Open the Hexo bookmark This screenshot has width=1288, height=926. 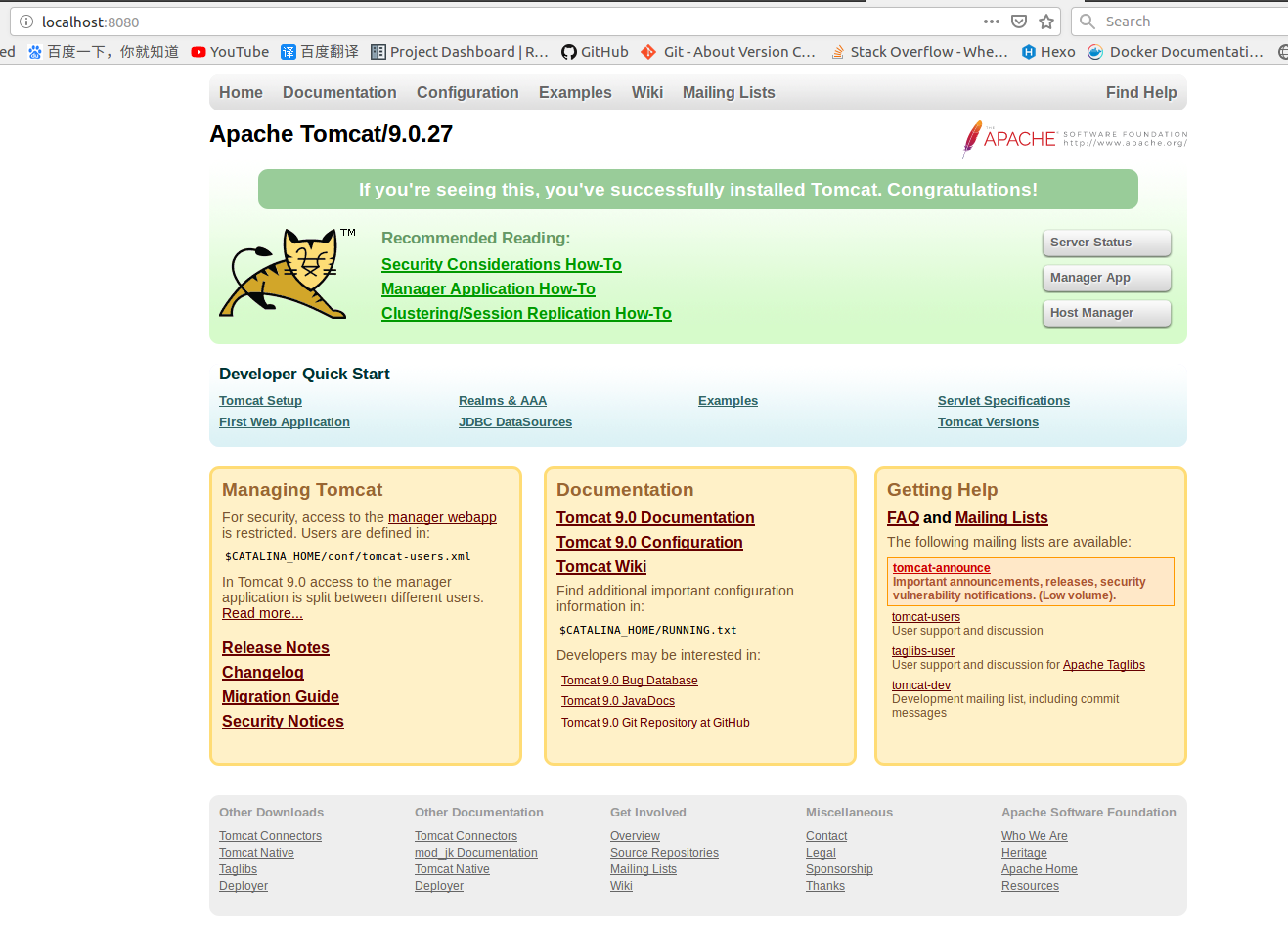[1048, 52]
